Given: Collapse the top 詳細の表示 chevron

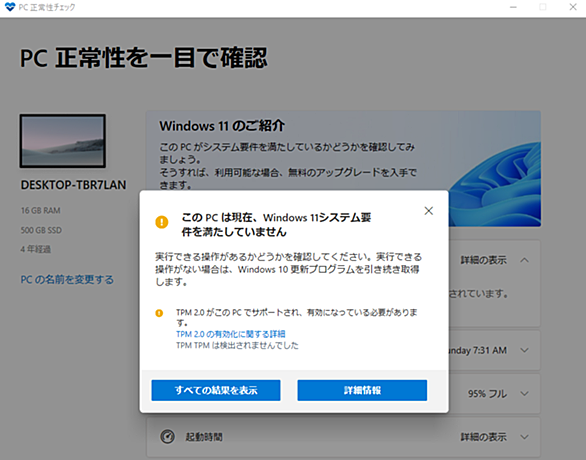Looking at the screenshot, I should click(x=525, y=260).
